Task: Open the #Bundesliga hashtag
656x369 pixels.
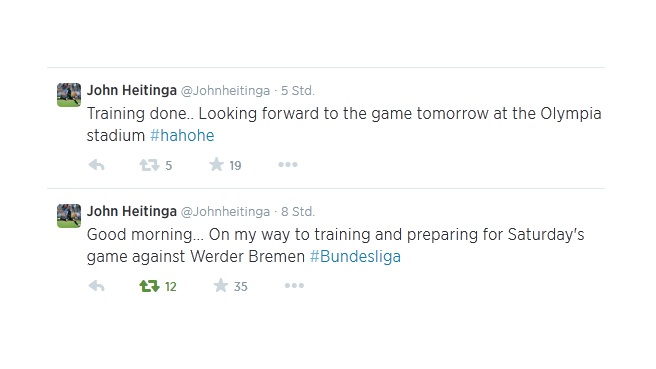Action: coord(355,256)
